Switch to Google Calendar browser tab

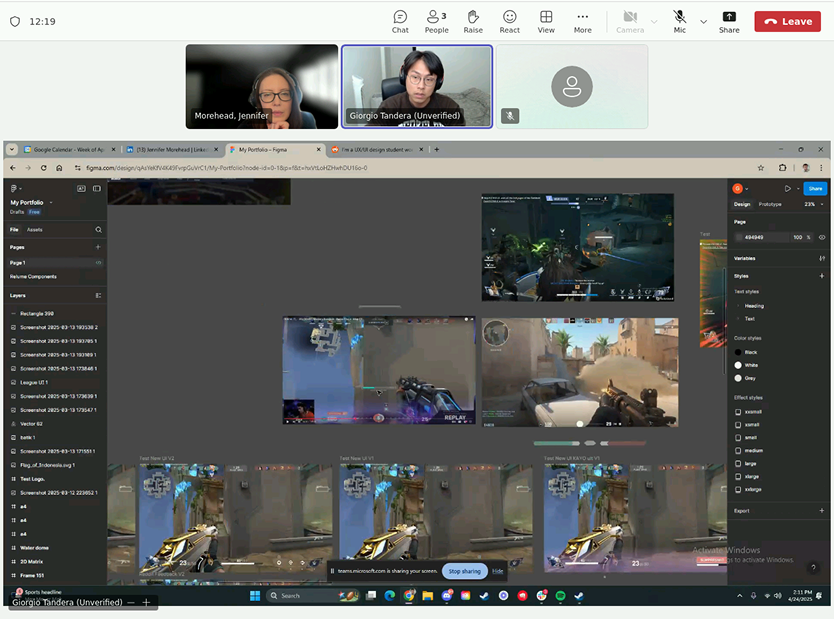click(x=69, y=149)
